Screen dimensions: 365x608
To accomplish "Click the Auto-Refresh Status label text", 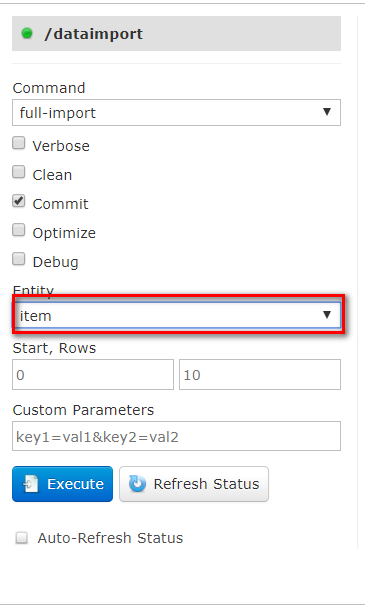I will (x=110, y=538).
